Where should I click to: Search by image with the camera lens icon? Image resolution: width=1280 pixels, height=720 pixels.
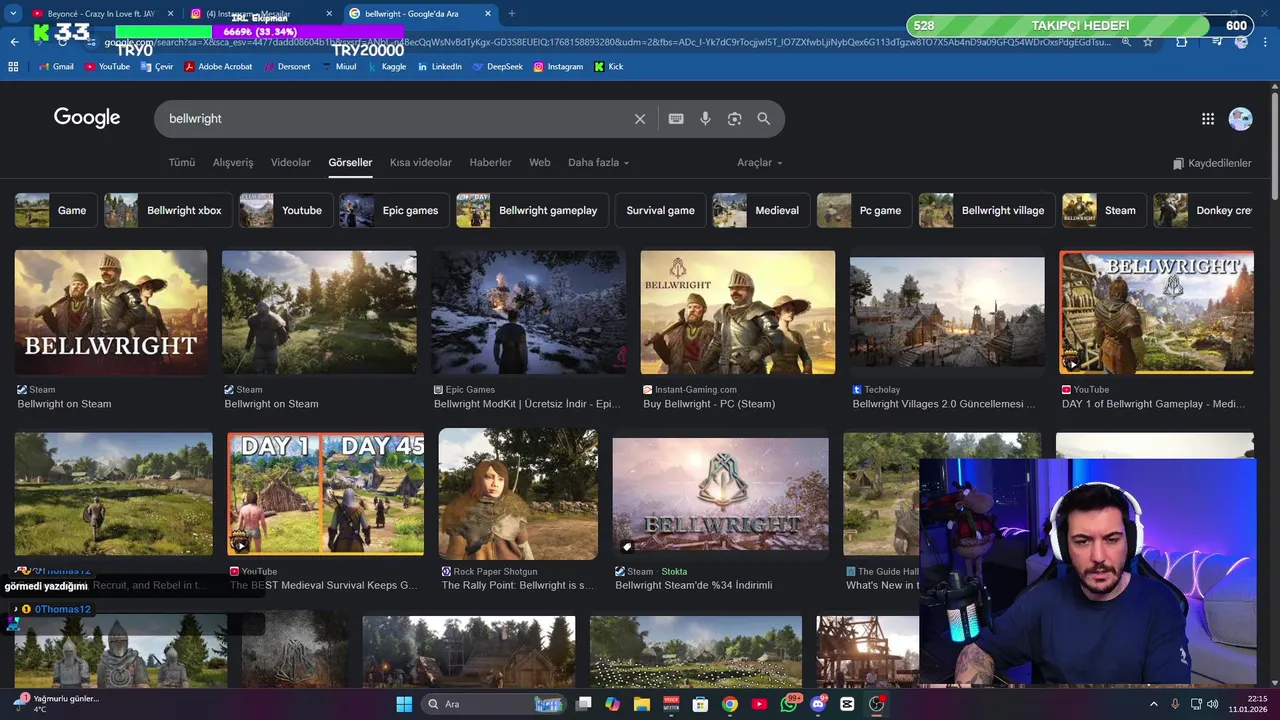click(x=734, y=119)
